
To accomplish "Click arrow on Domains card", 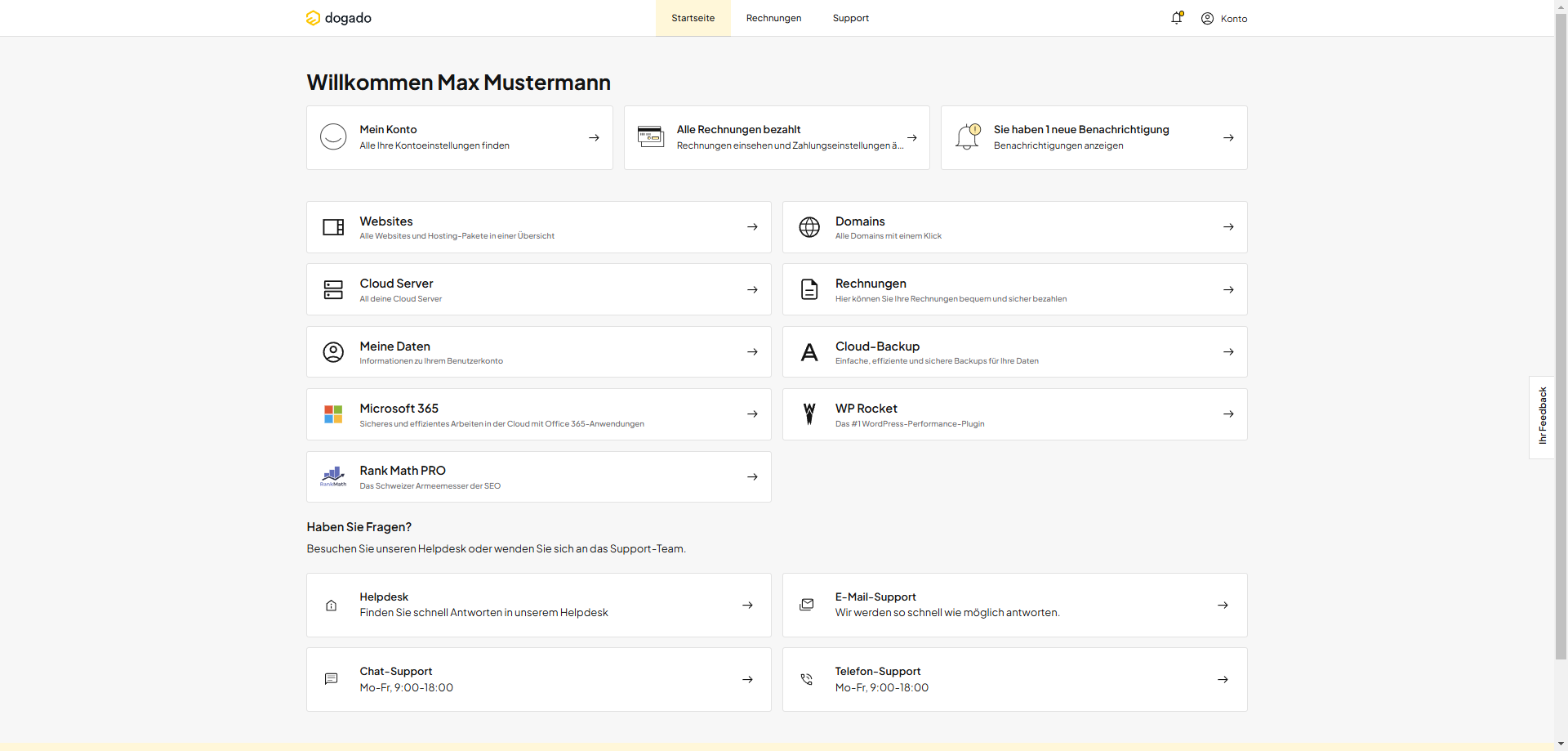I will point(1228,227).
